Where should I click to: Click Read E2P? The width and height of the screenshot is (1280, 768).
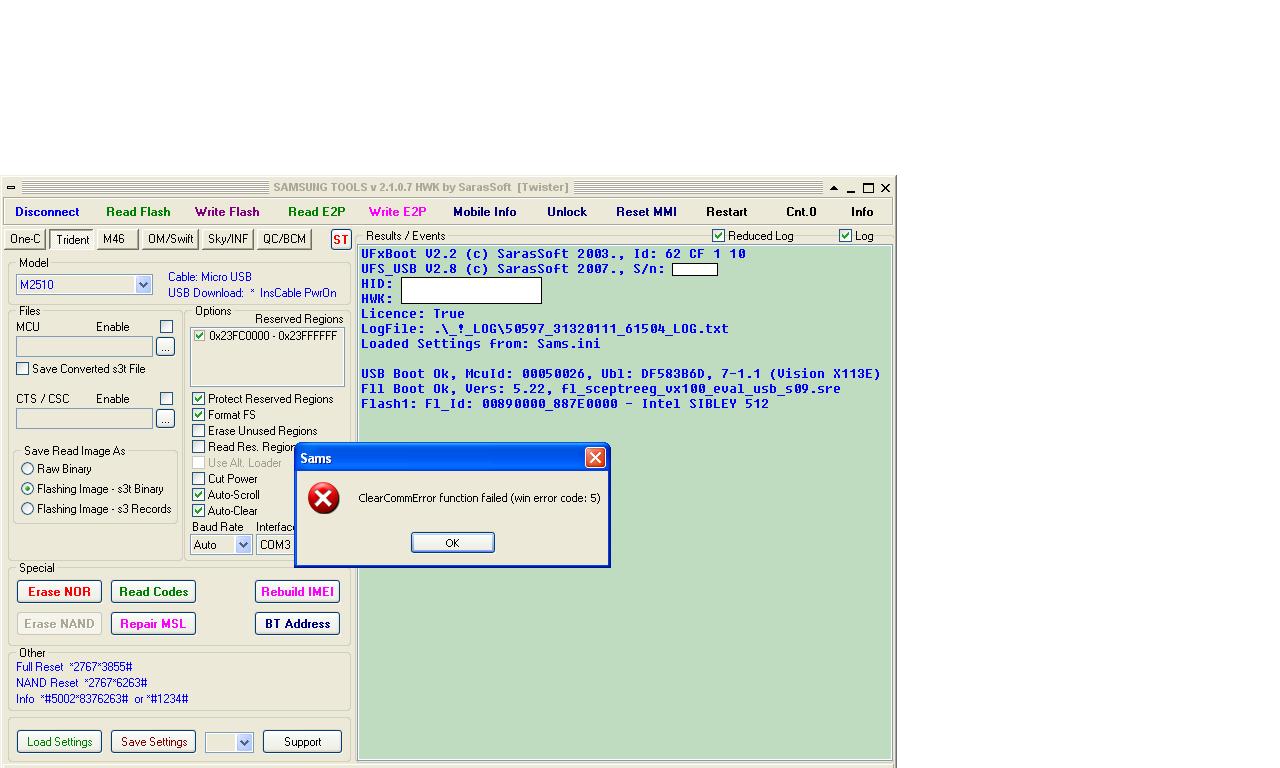tap(316, 212)
